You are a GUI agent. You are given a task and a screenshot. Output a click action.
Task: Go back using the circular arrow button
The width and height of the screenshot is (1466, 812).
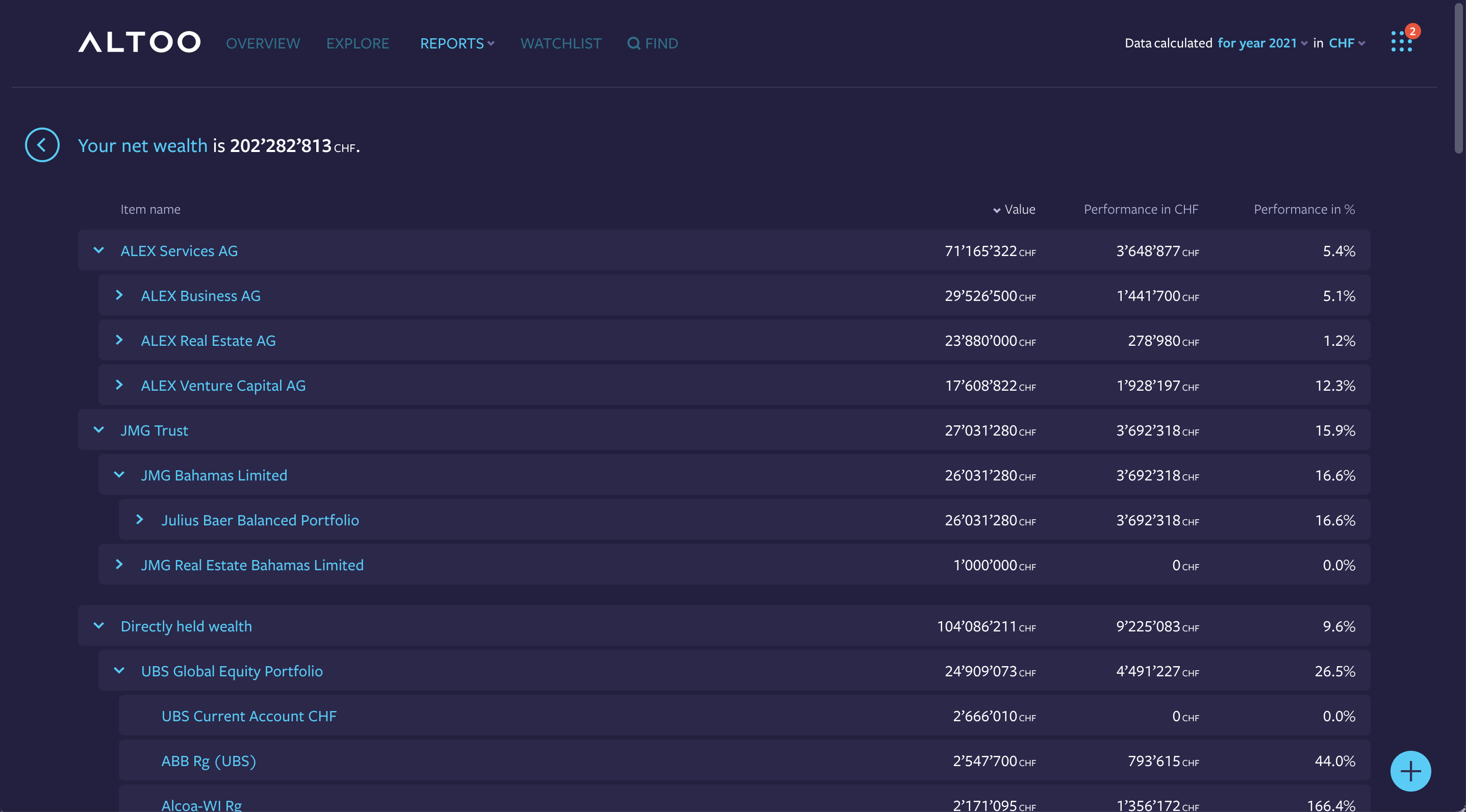(42, 145)
